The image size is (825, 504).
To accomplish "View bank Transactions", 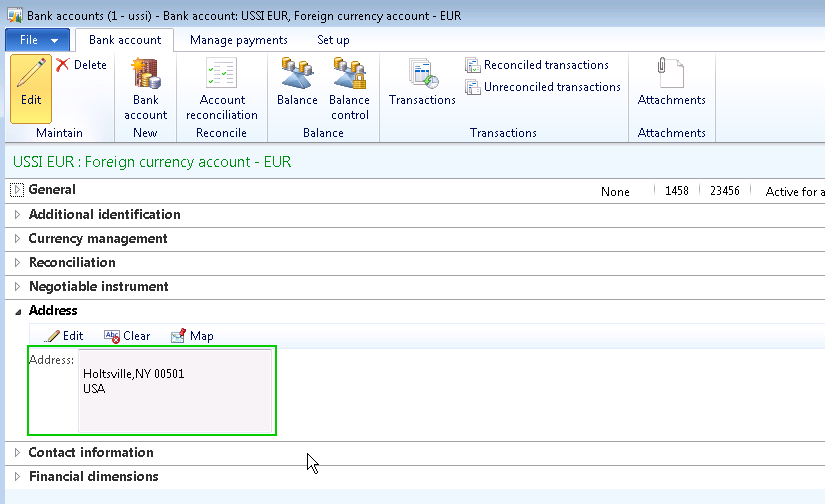I will (x=422, y=77).
